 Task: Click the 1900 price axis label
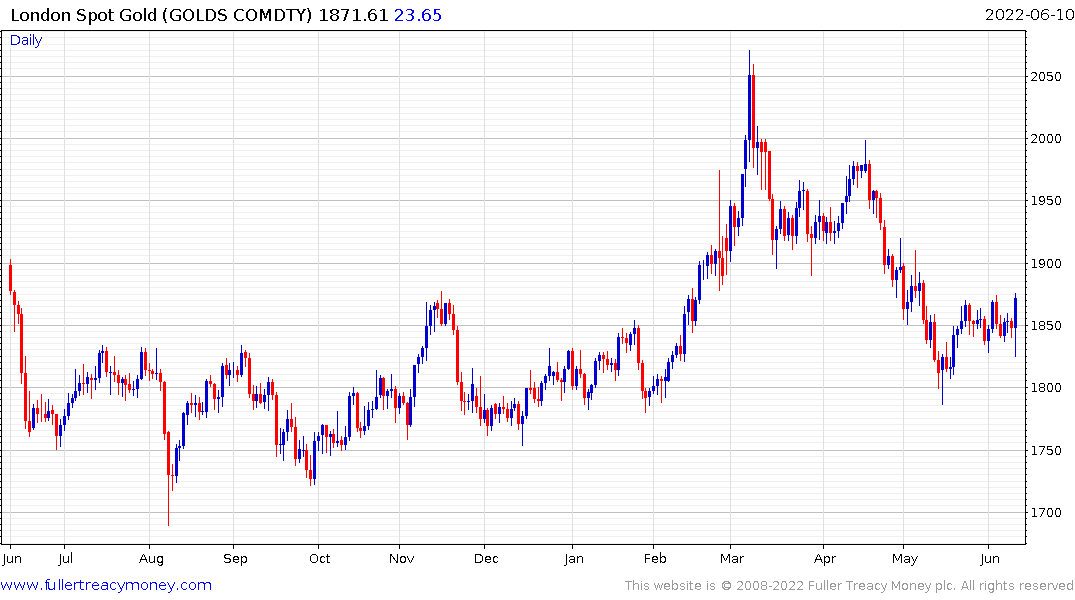point(1046,263)
